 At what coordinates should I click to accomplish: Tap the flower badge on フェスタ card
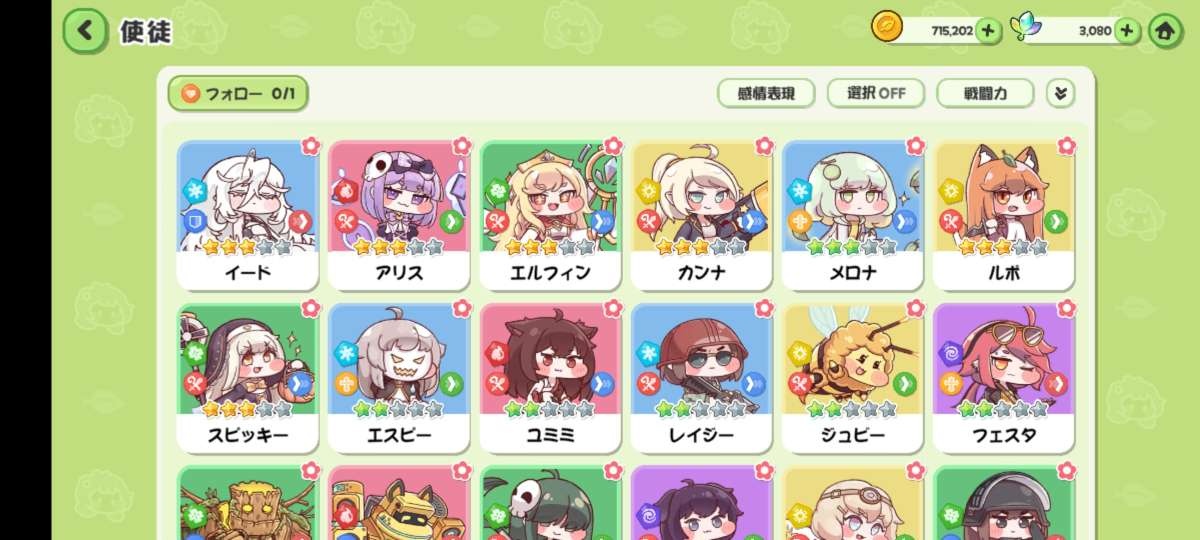pos(1066,309)
